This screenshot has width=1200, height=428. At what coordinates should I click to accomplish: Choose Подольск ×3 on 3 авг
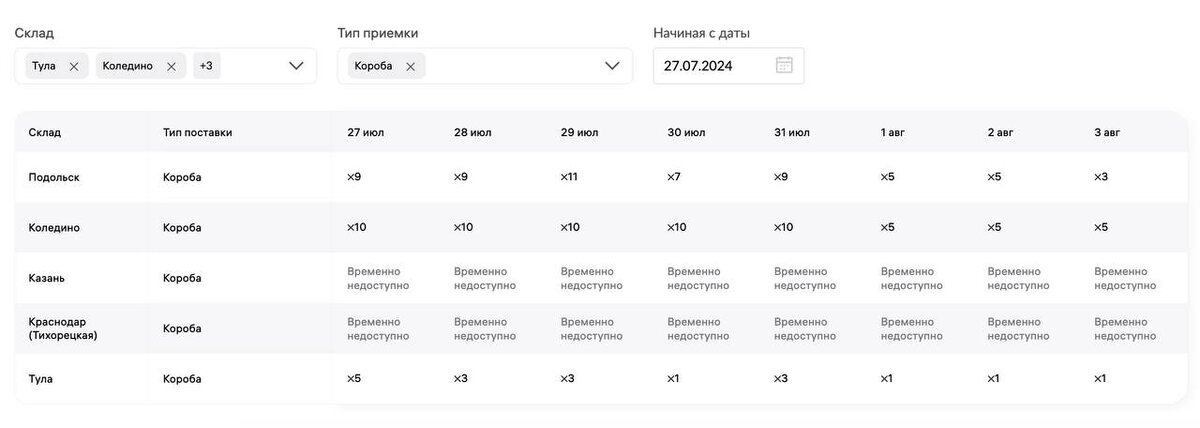point(1101,177)
